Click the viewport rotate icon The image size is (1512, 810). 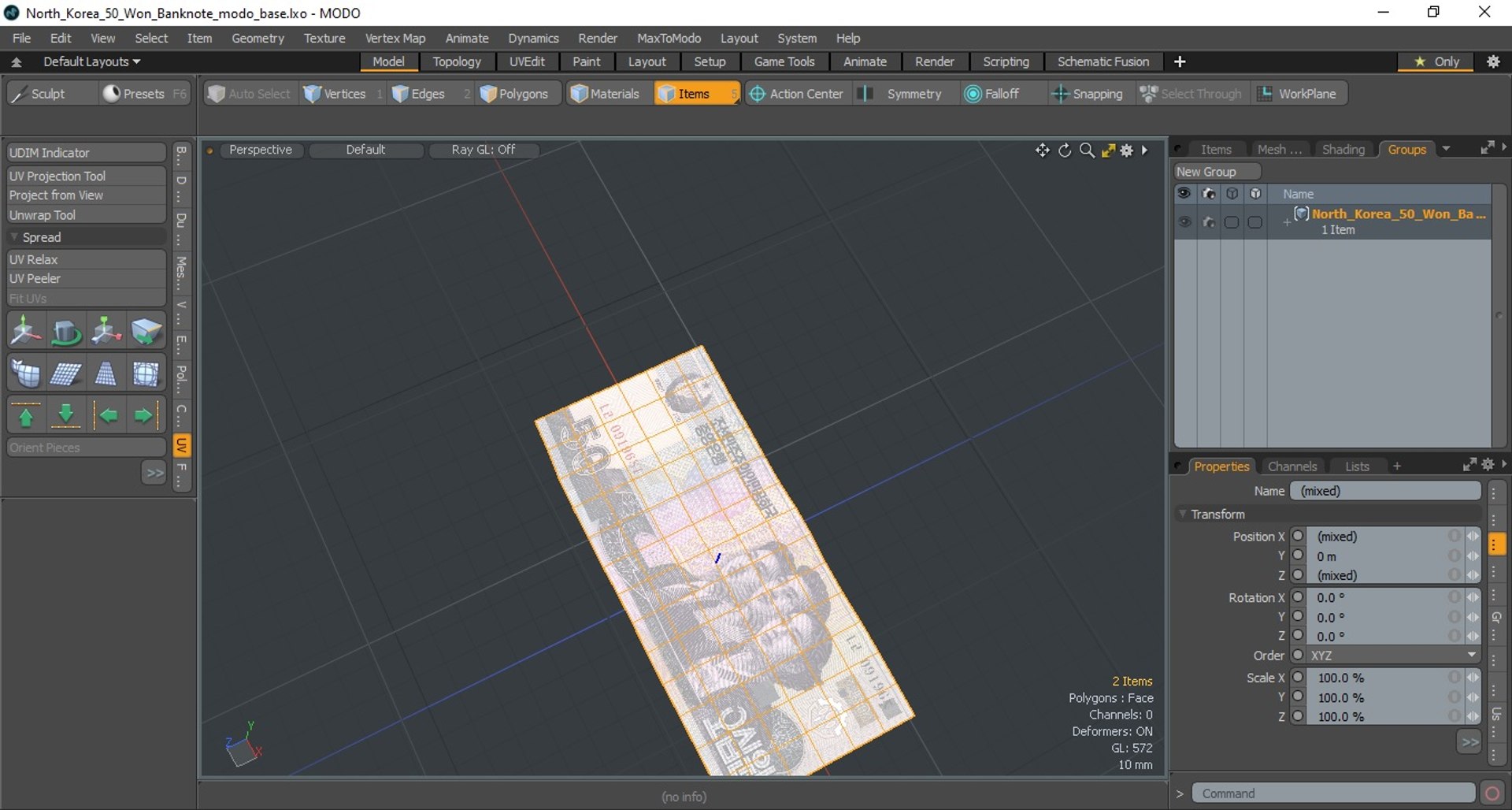pos(1065,150)
